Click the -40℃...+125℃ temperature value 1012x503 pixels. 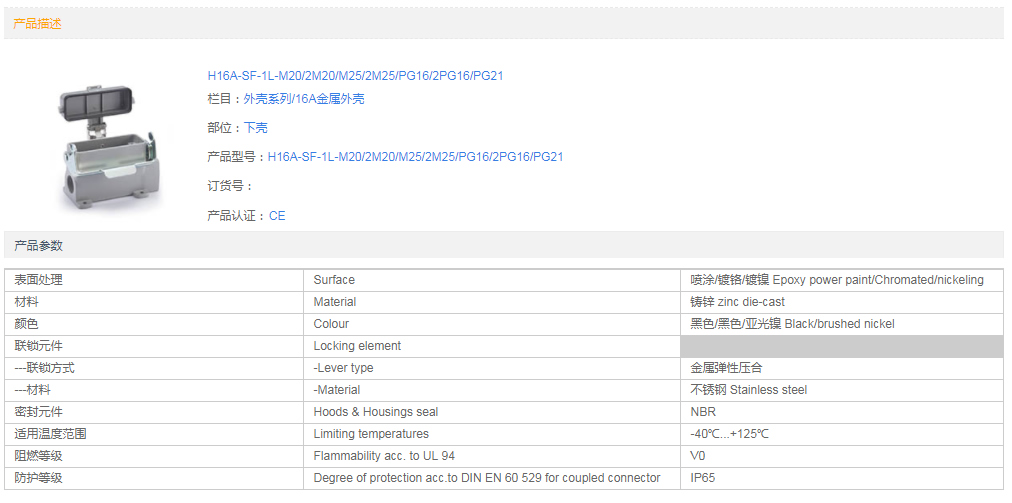click(x=729, y=434)
